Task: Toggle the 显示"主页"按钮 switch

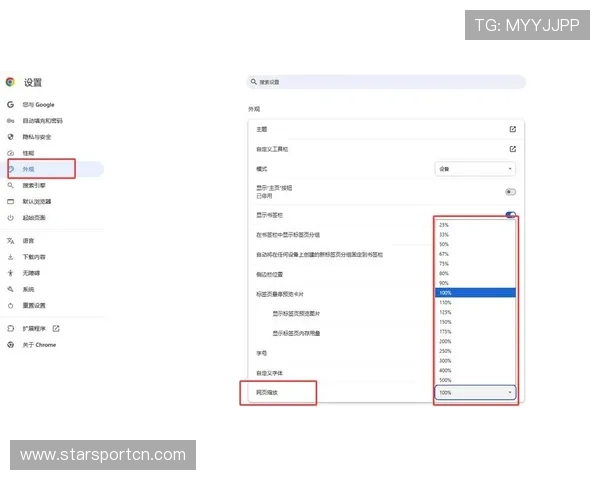Action: coord(511,191)
